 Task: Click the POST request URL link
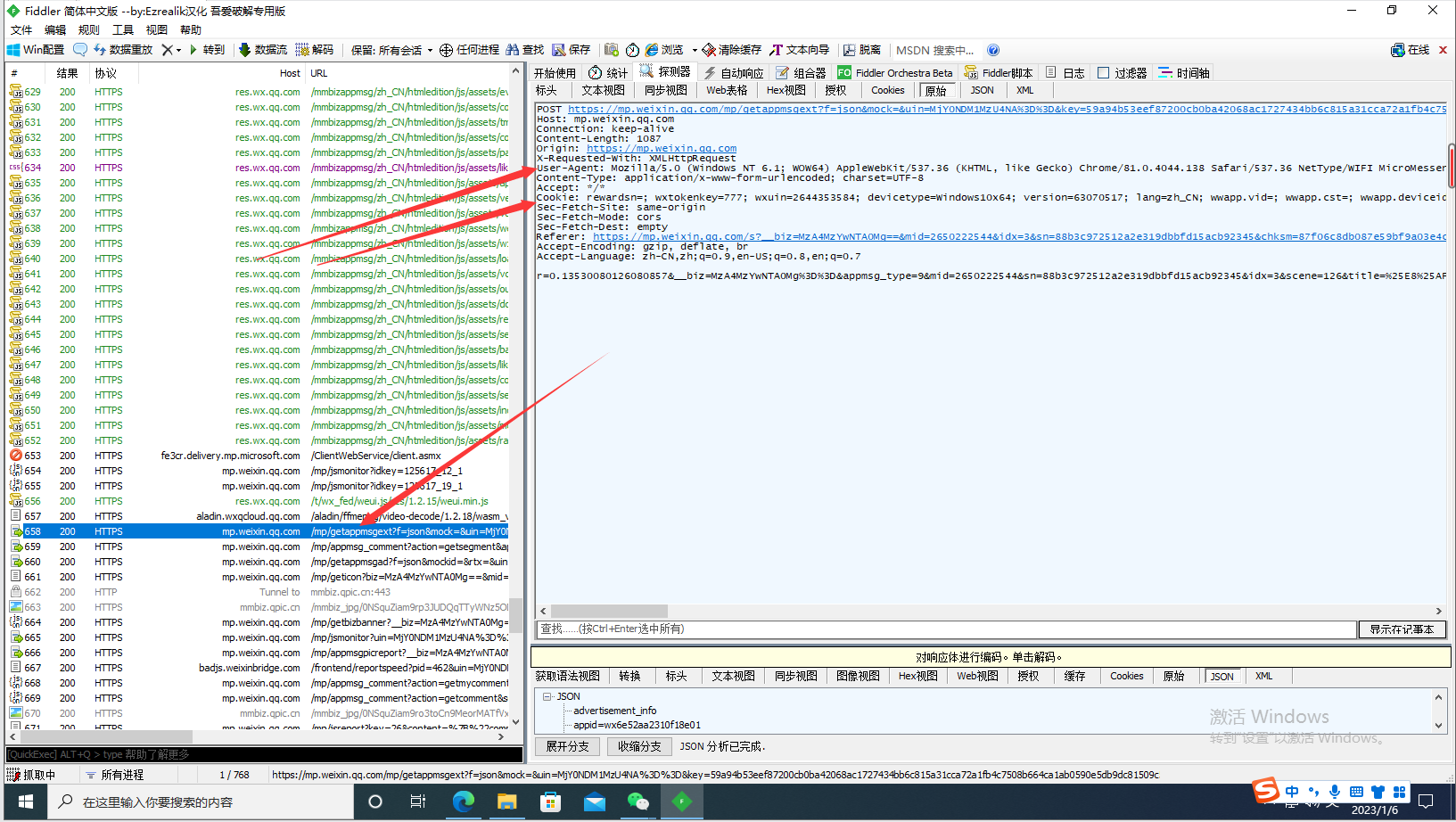click(1008, 109)
